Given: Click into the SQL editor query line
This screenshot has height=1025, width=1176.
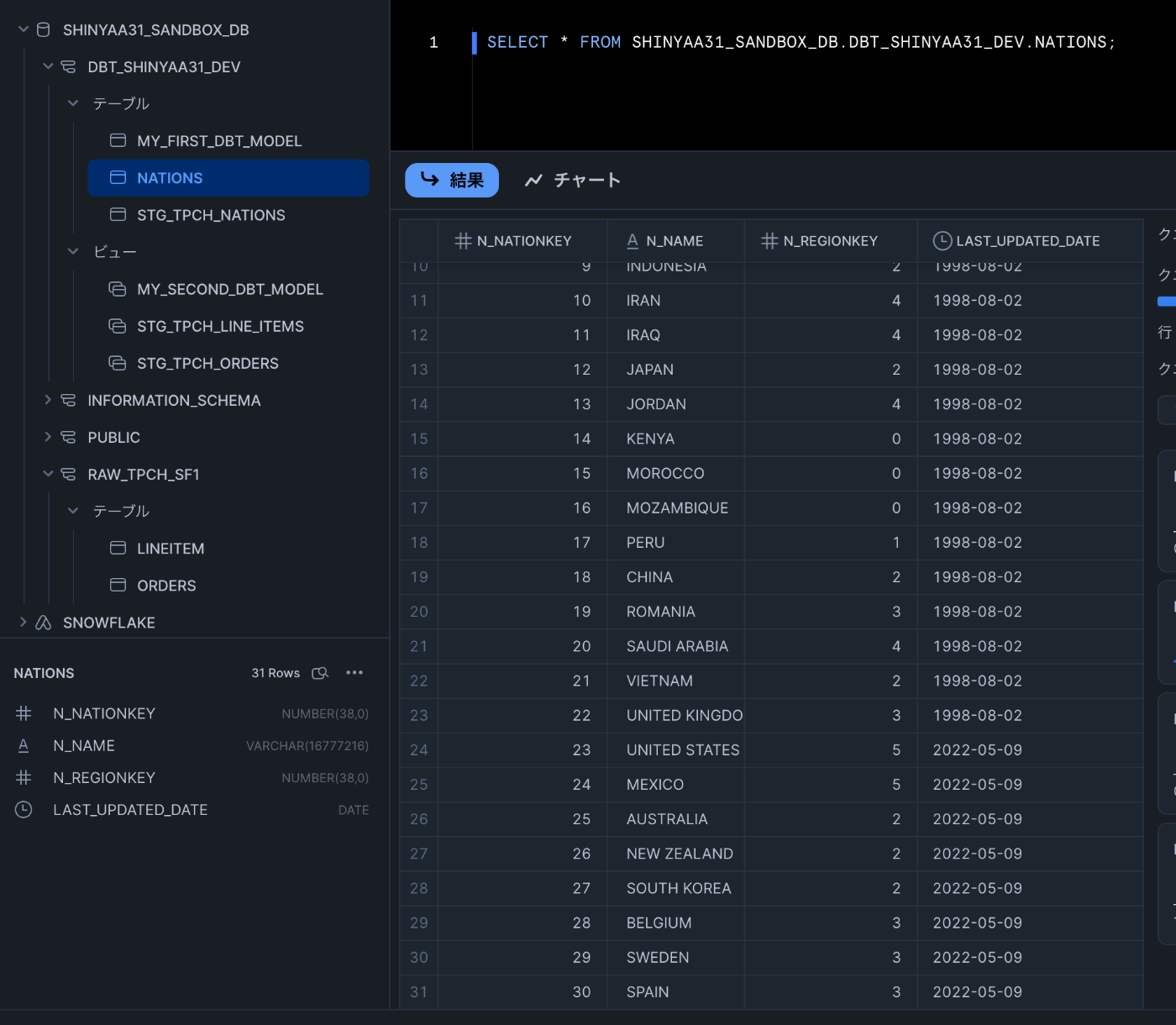Looking at the screenshot, I should [801, 42].
